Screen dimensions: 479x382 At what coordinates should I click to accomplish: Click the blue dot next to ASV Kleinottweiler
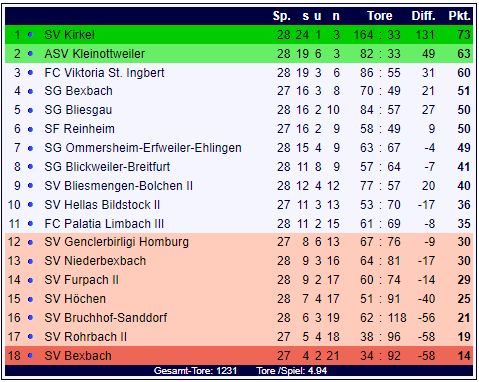[30, 53]
